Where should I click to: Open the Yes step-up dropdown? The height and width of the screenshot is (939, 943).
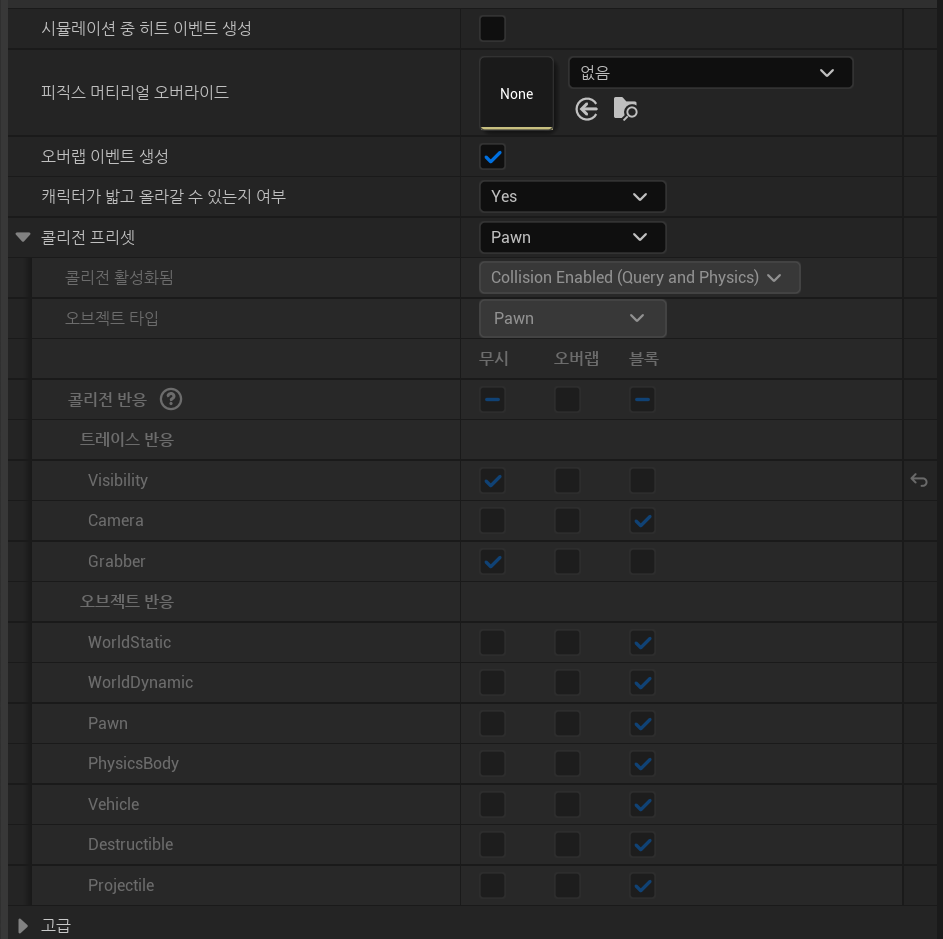(x=573, y=197)
